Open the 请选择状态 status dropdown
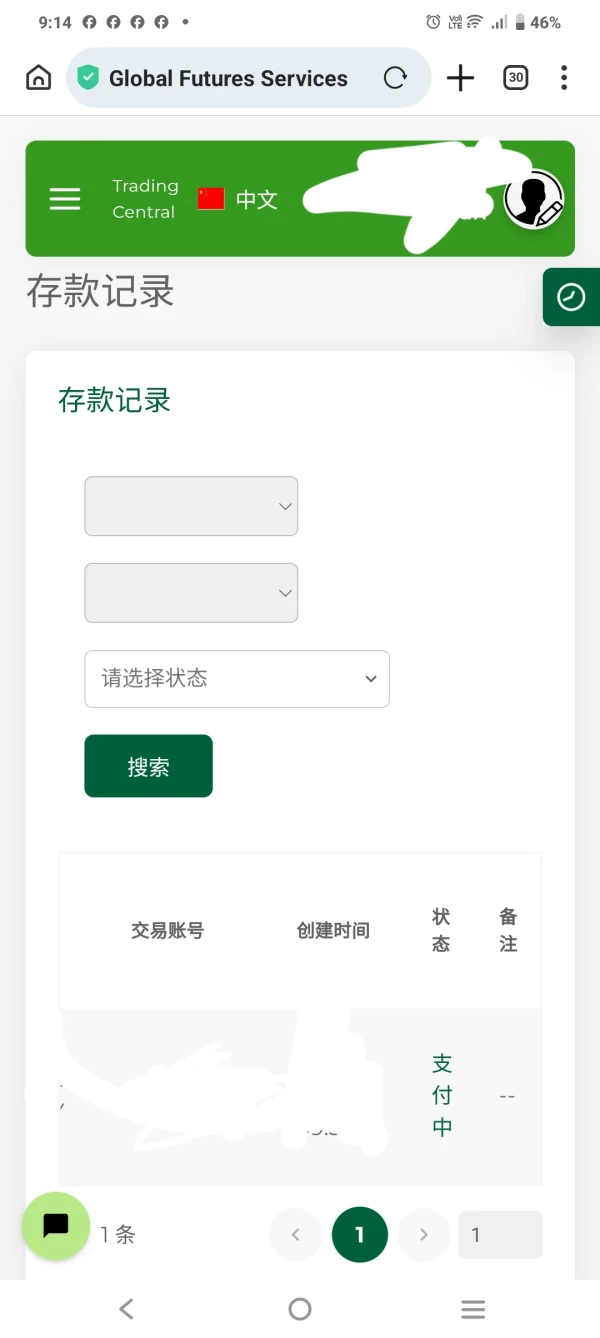Screen dimensions: 600x1338 237,679
